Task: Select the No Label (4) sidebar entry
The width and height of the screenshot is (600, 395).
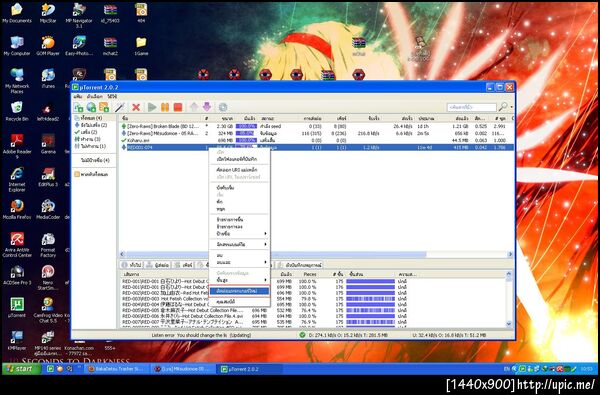Action: (95, 160)
